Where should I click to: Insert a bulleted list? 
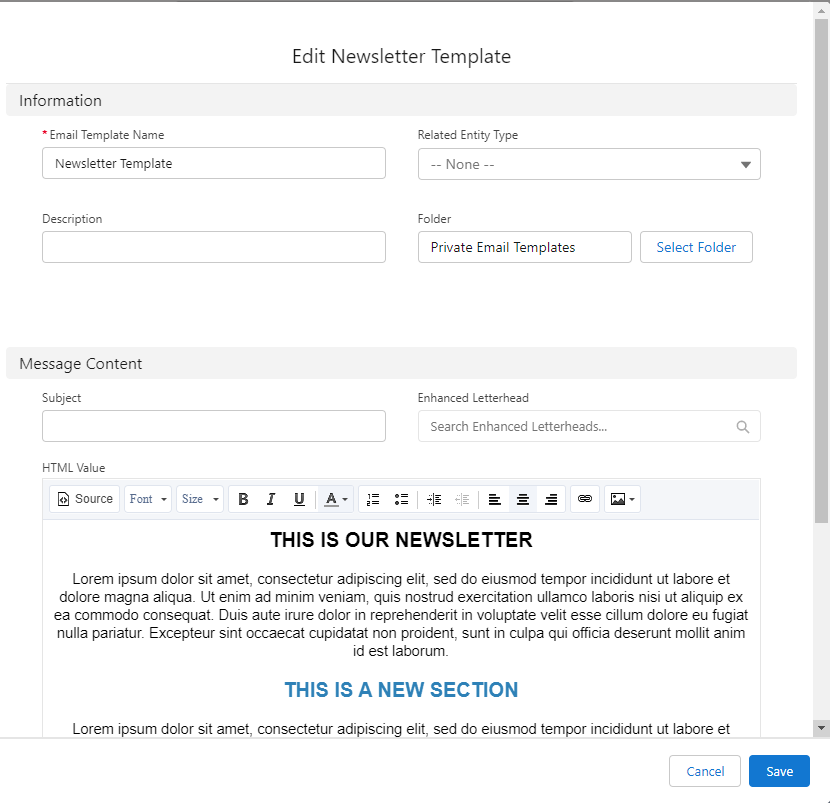pos(401,499)
